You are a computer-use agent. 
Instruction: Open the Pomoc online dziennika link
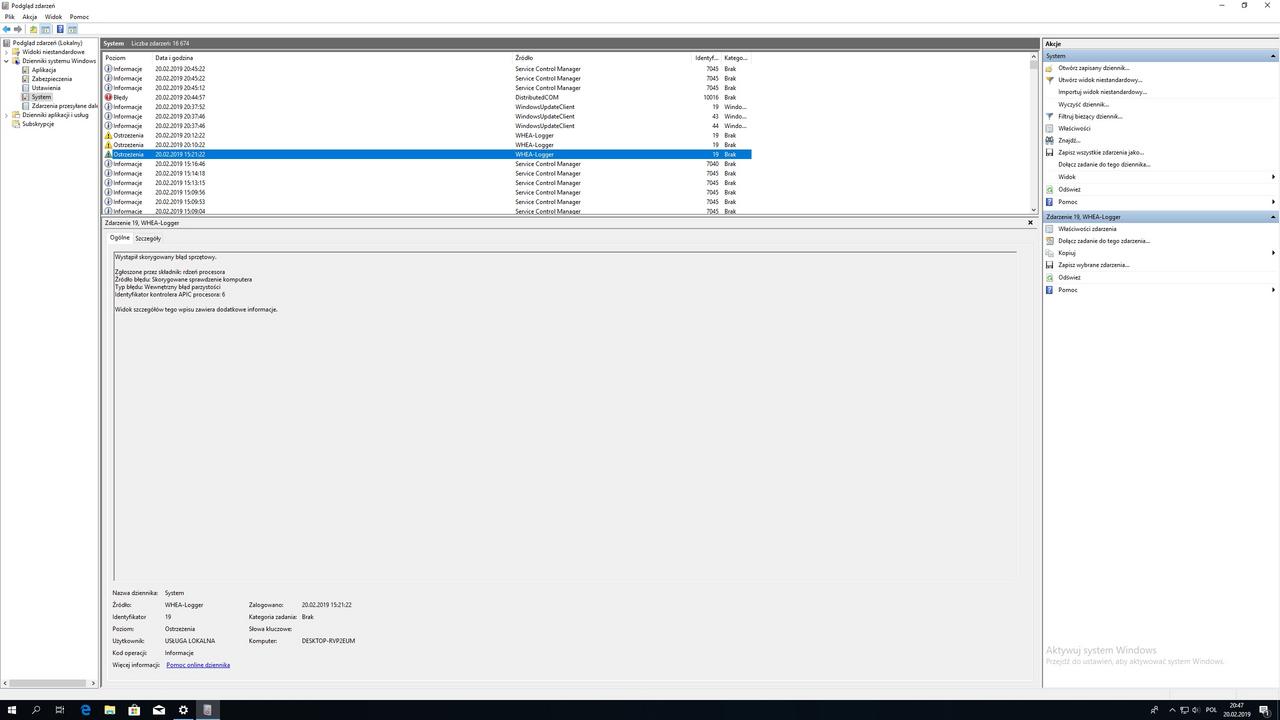(x=197, y=664)
